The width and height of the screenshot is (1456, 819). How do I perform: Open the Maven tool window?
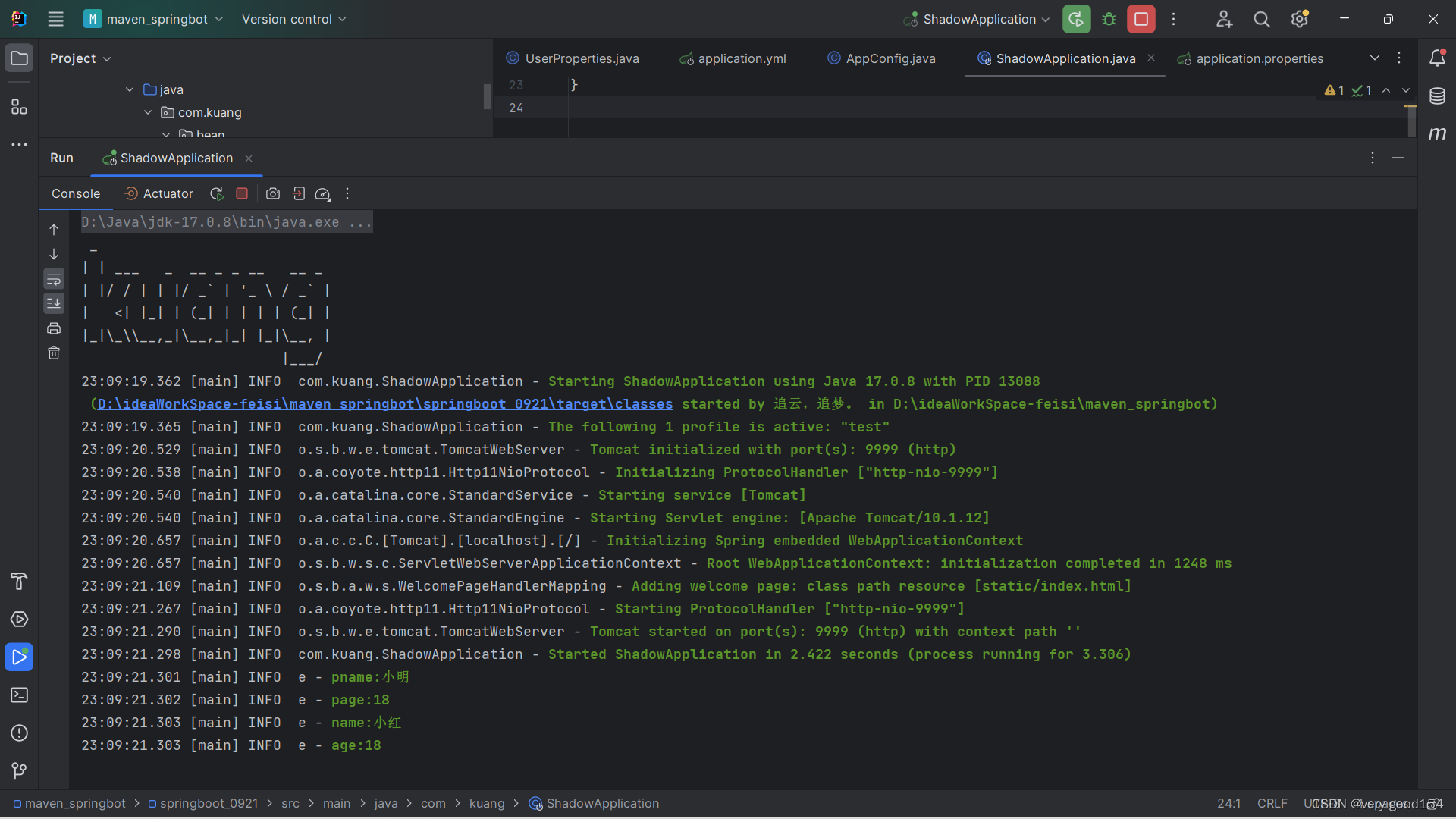(1438, 134)
